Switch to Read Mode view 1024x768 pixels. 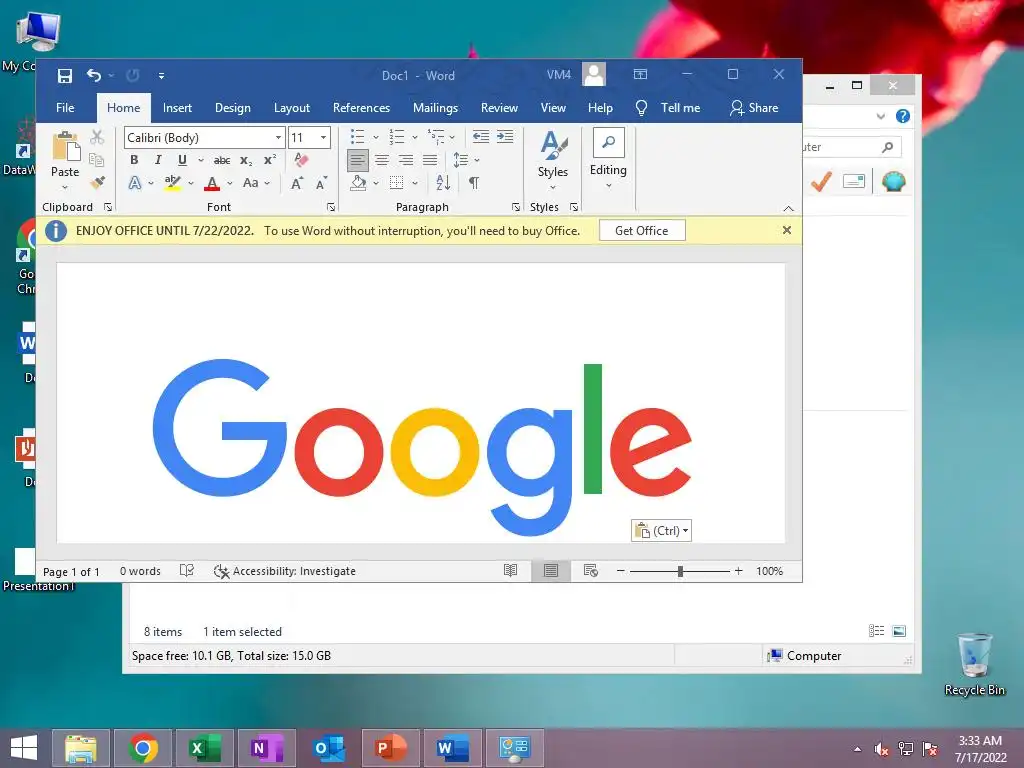click(510, 571)
